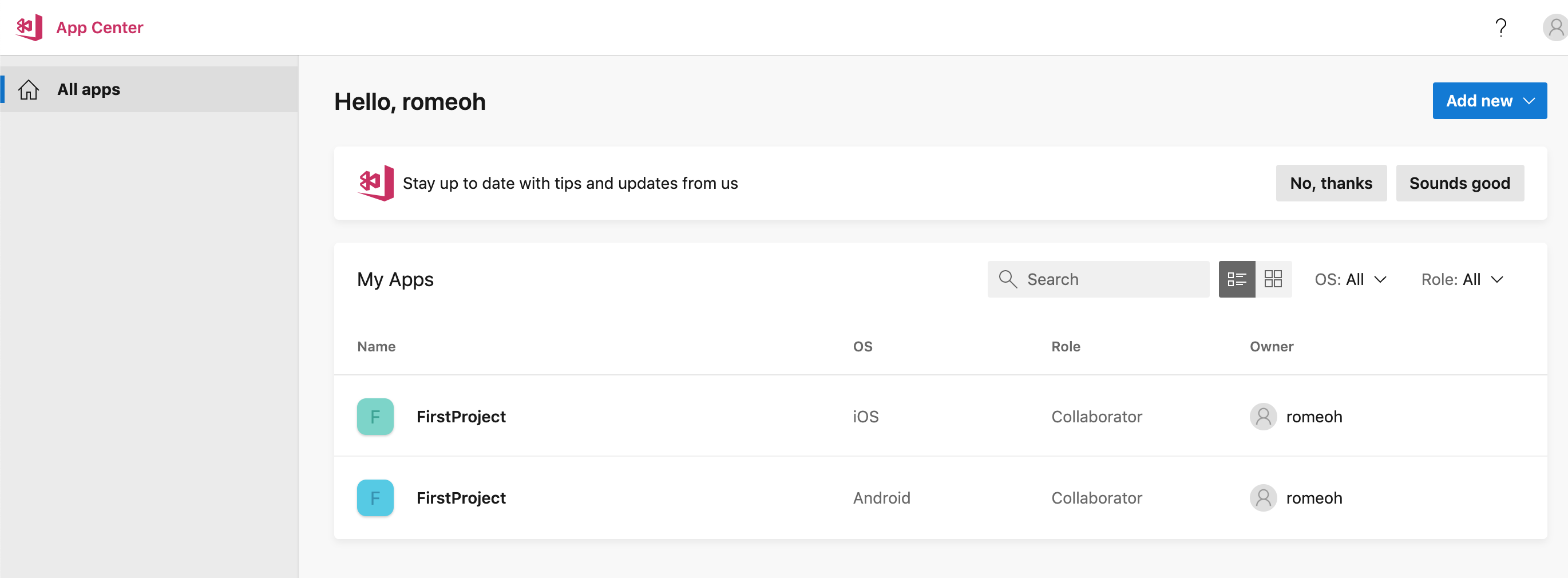Click the magnifier icon in the search box

click(x=1007, y=279)
